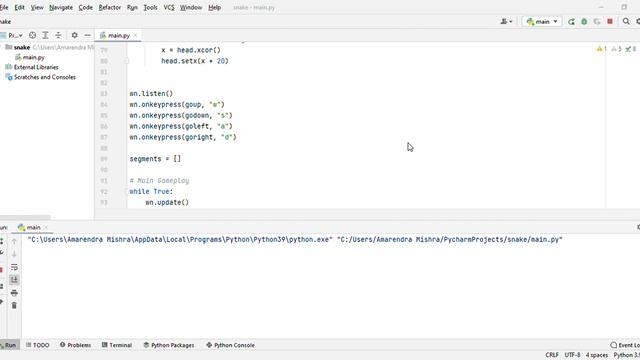
Task: Click the wn.listen() code line
Action: [x=151, y=93]
